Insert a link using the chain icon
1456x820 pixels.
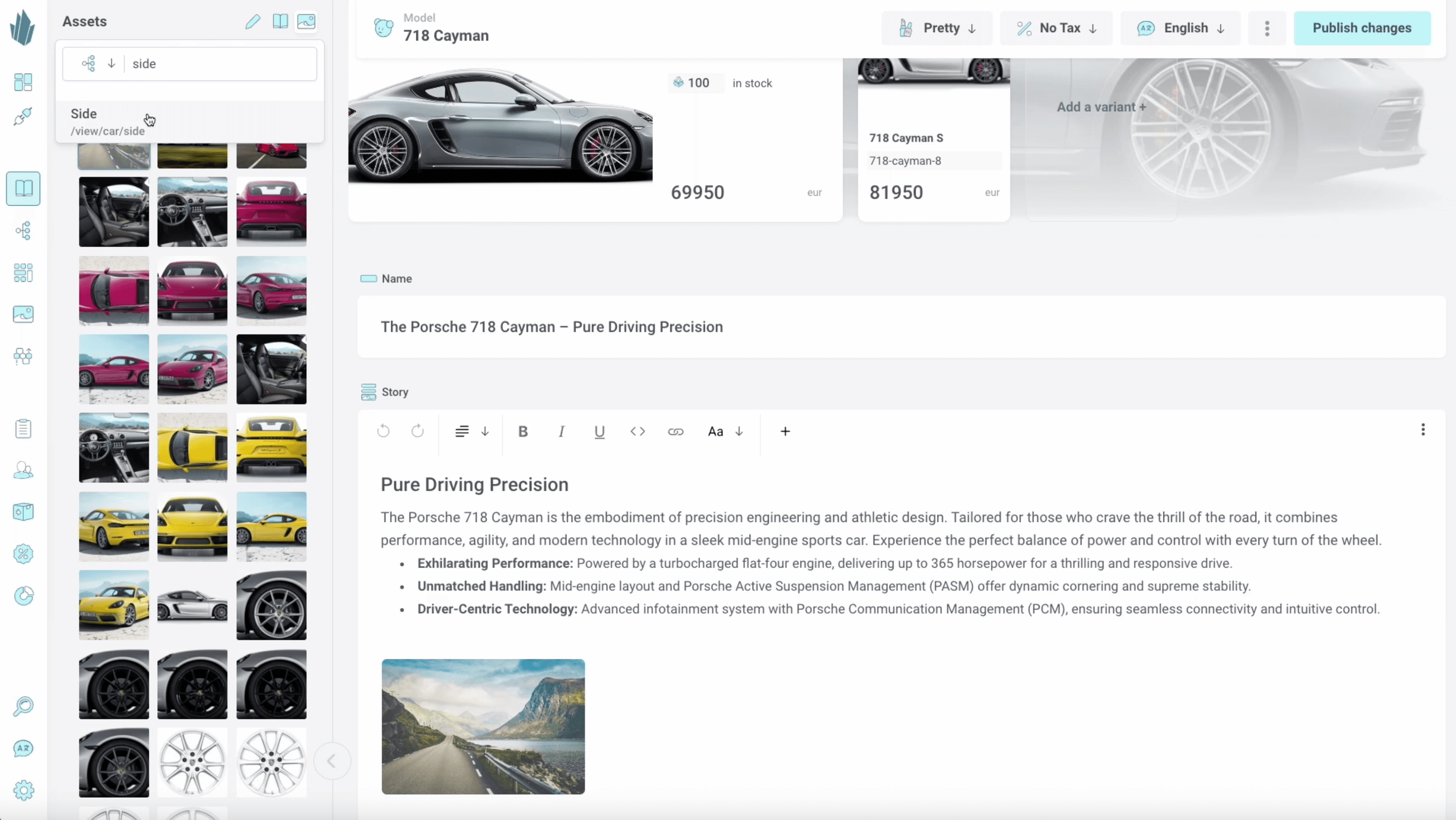click(x=676, y=431)
